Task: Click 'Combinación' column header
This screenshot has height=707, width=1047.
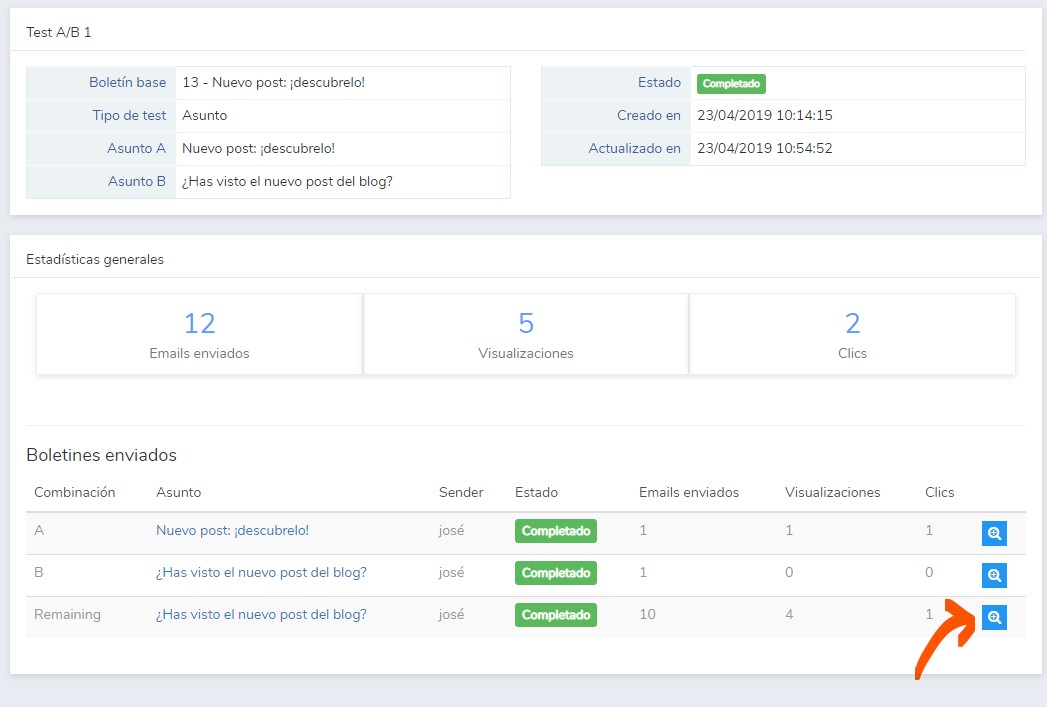Action: (x=75, y=492)
